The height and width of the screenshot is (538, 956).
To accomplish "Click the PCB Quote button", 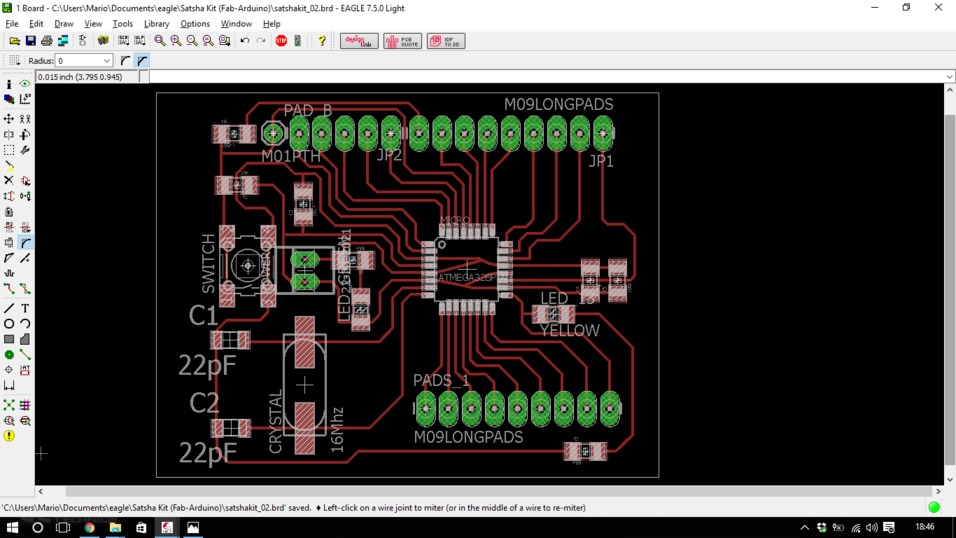I will click(x=402, y=41).
